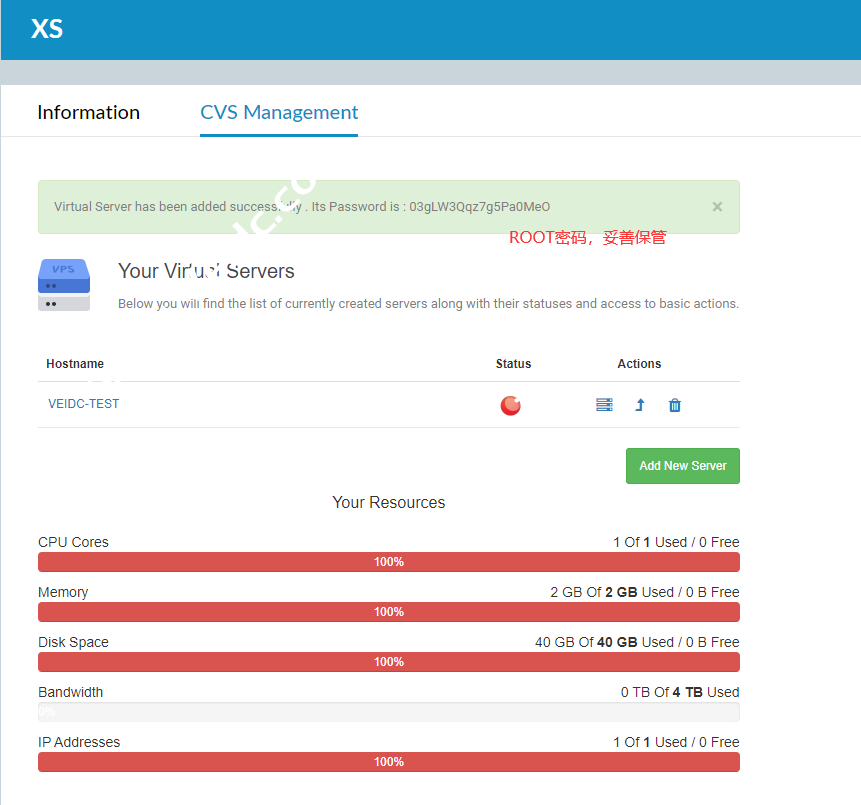Click the Memory usage progress bar
861x805 pixels.
(388, 612)
